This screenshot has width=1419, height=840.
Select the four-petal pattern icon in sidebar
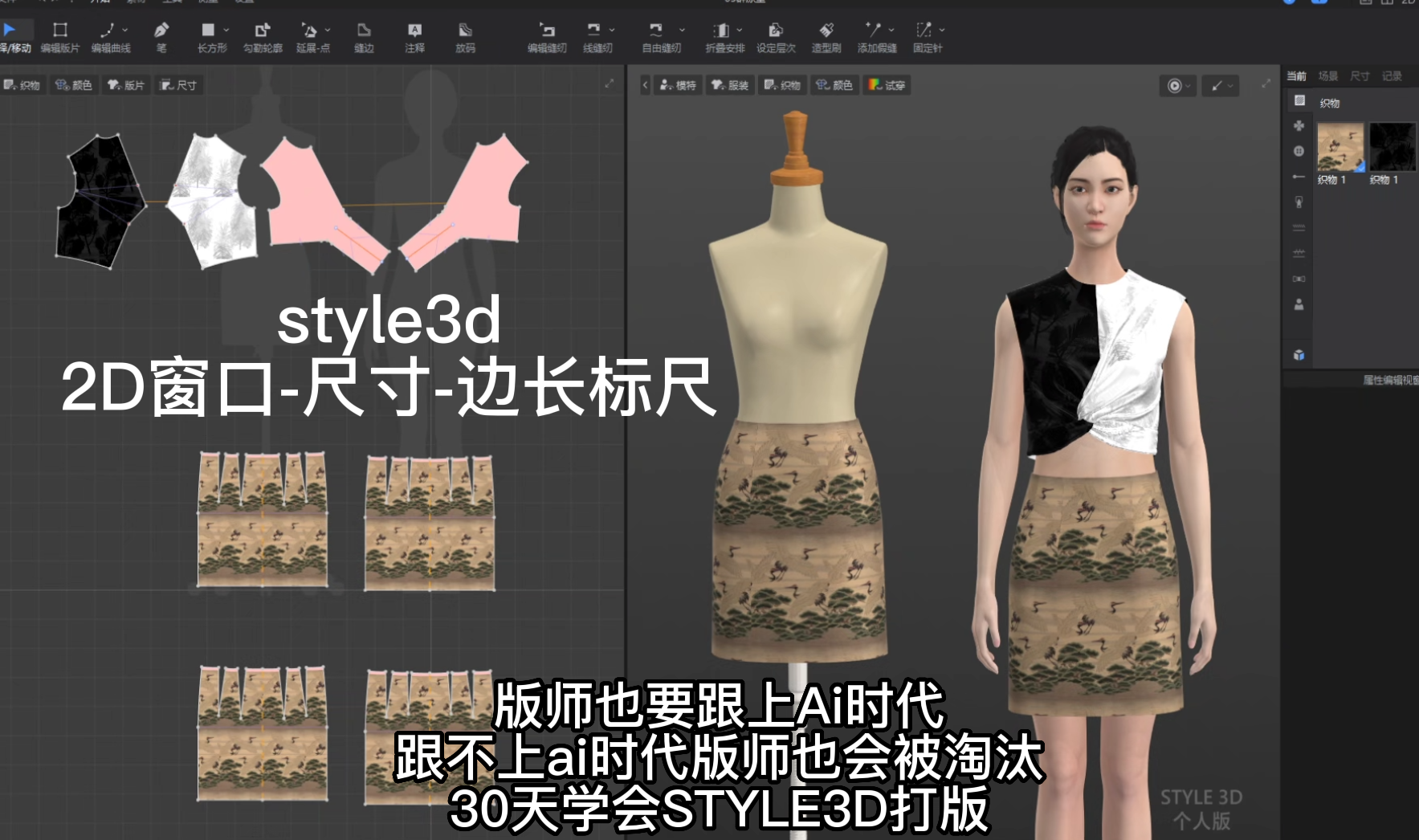(1299, 126)
